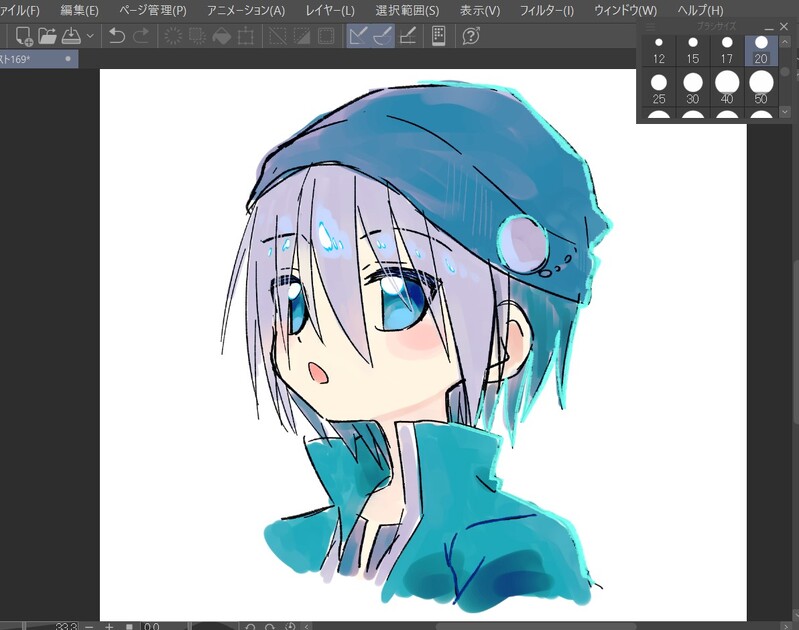Click brush size palette scroll down arrow
Viewport: 799px width, 630px height.
785,111
